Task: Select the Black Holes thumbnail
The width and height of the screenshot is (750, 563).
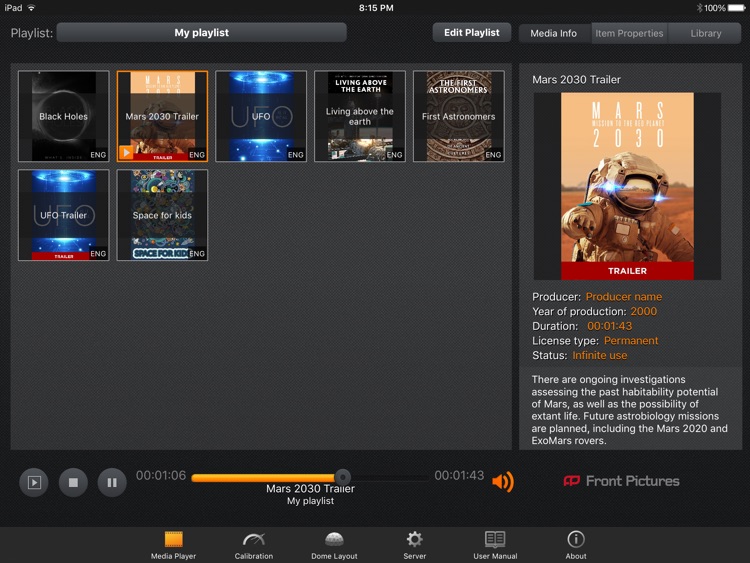Action: tap(64, 116)
